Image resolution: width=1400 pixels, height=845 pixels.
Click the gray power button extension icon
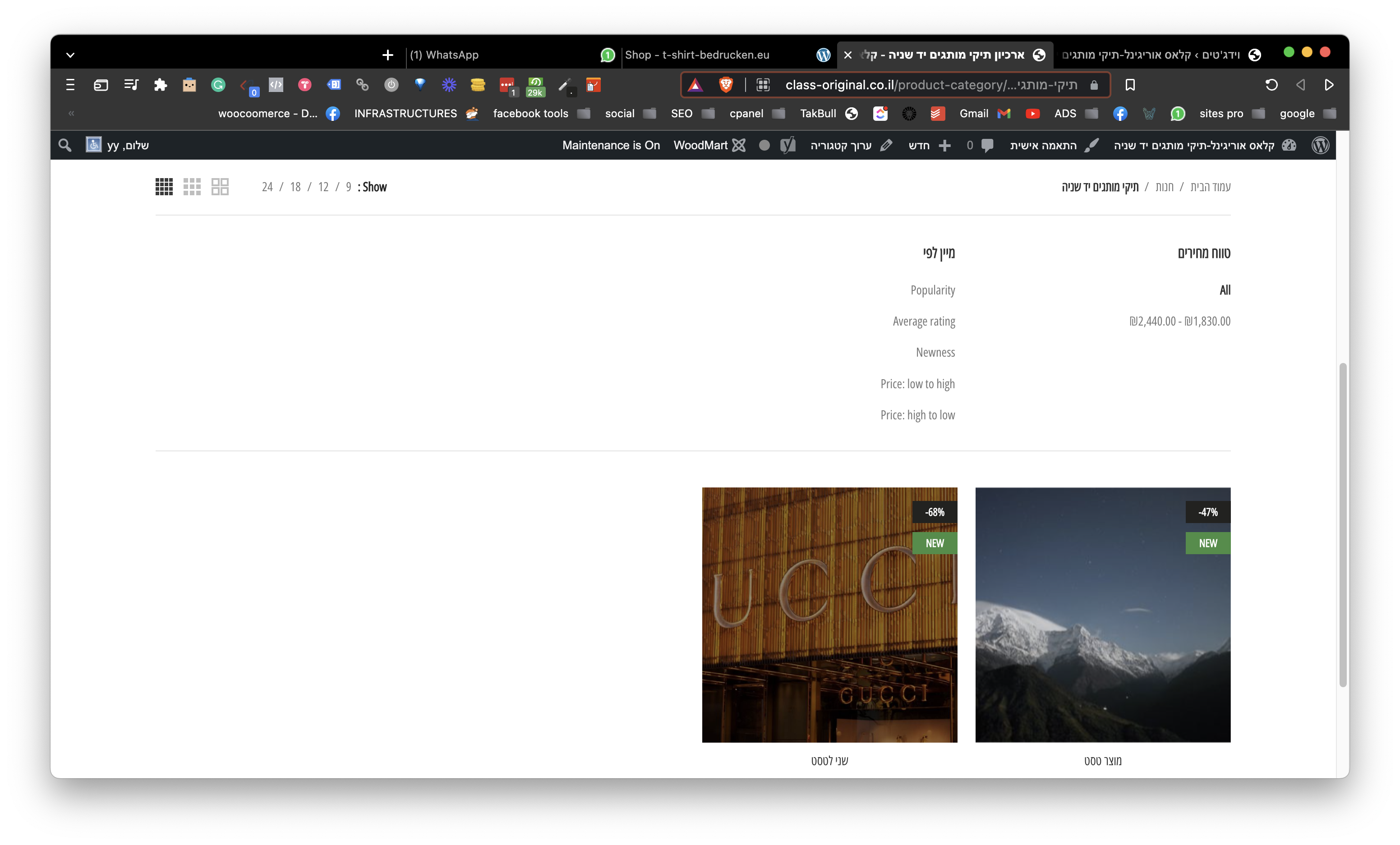(x=391, y=85)
